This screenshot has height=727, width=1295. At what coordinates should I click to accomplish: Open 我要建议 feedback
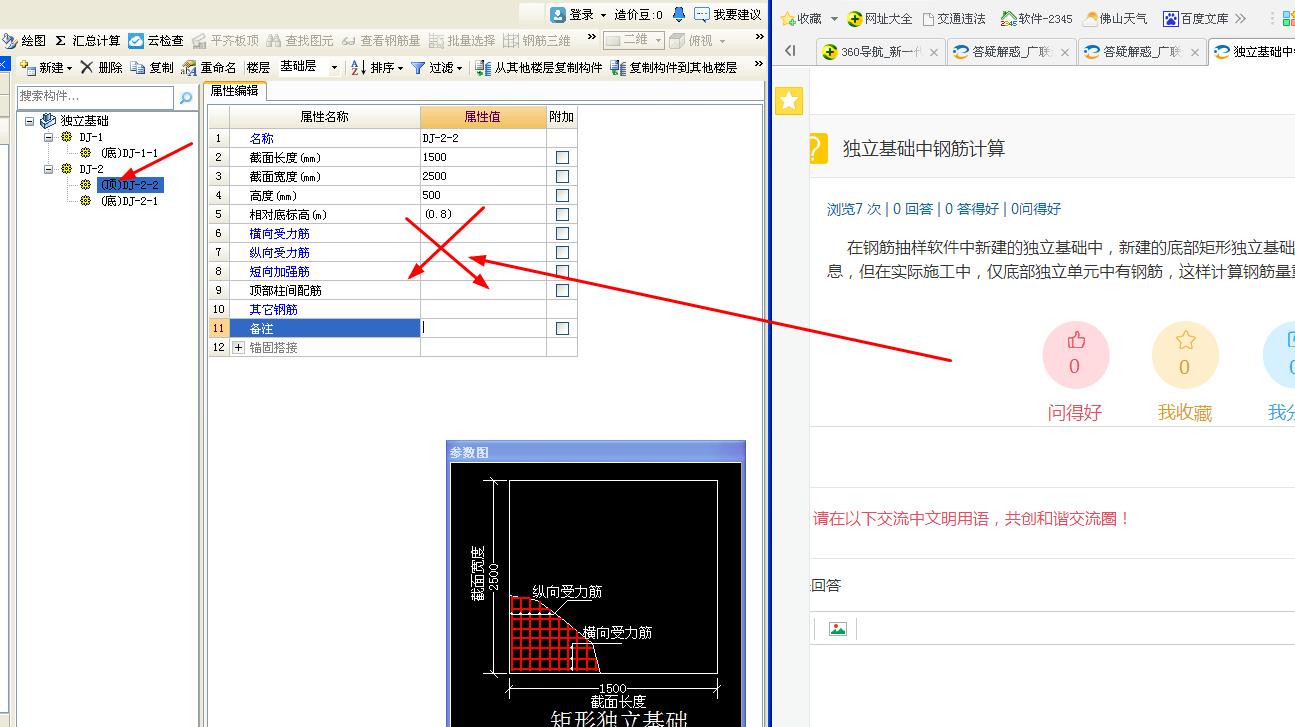[727, 14]
